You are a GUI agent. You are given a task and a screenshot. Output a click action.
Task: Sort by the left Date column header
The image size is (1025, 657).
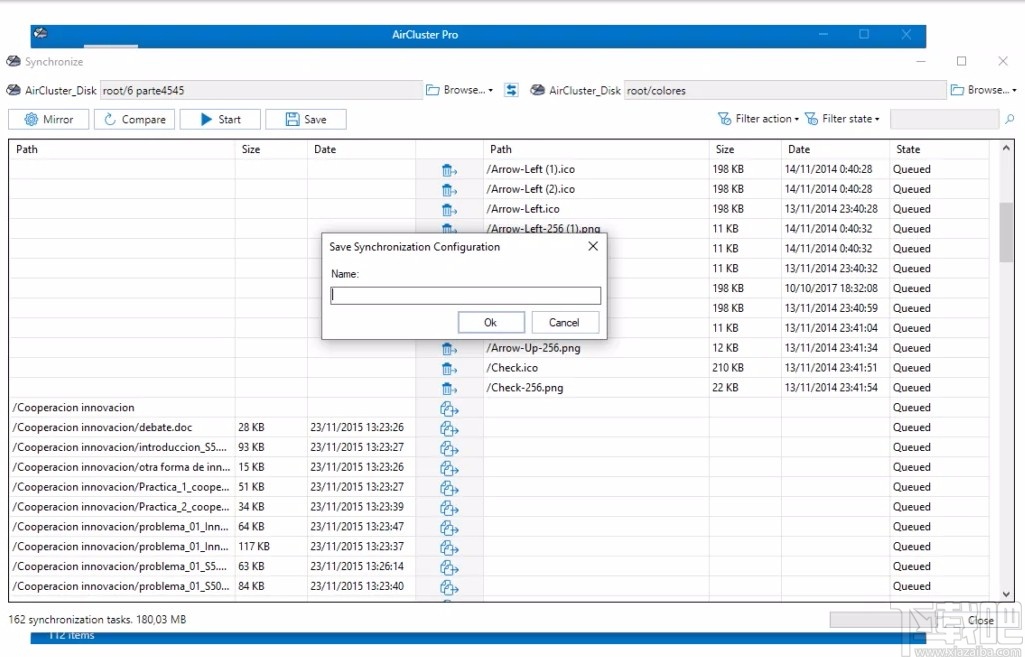point(361,149)
